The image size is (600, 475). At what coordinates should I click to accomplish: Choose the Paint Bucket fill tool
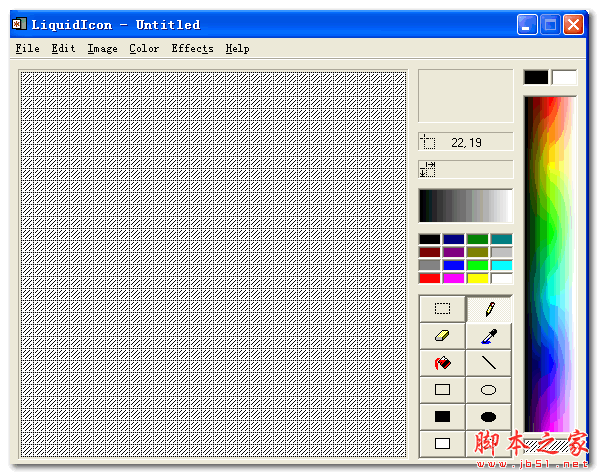coord(442,363)
